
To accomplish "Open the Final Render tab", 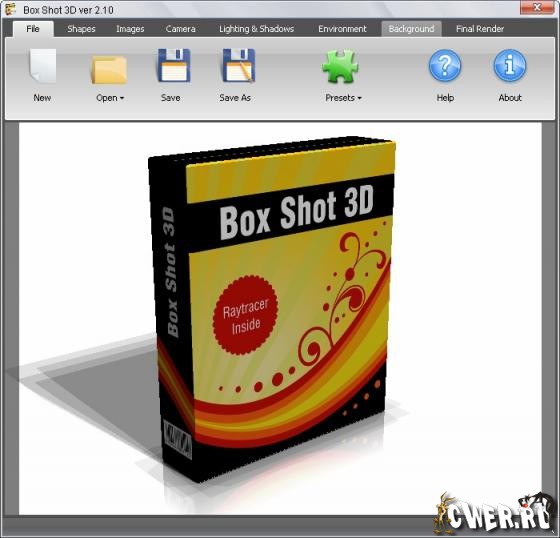I will click(x=480, y=29).
